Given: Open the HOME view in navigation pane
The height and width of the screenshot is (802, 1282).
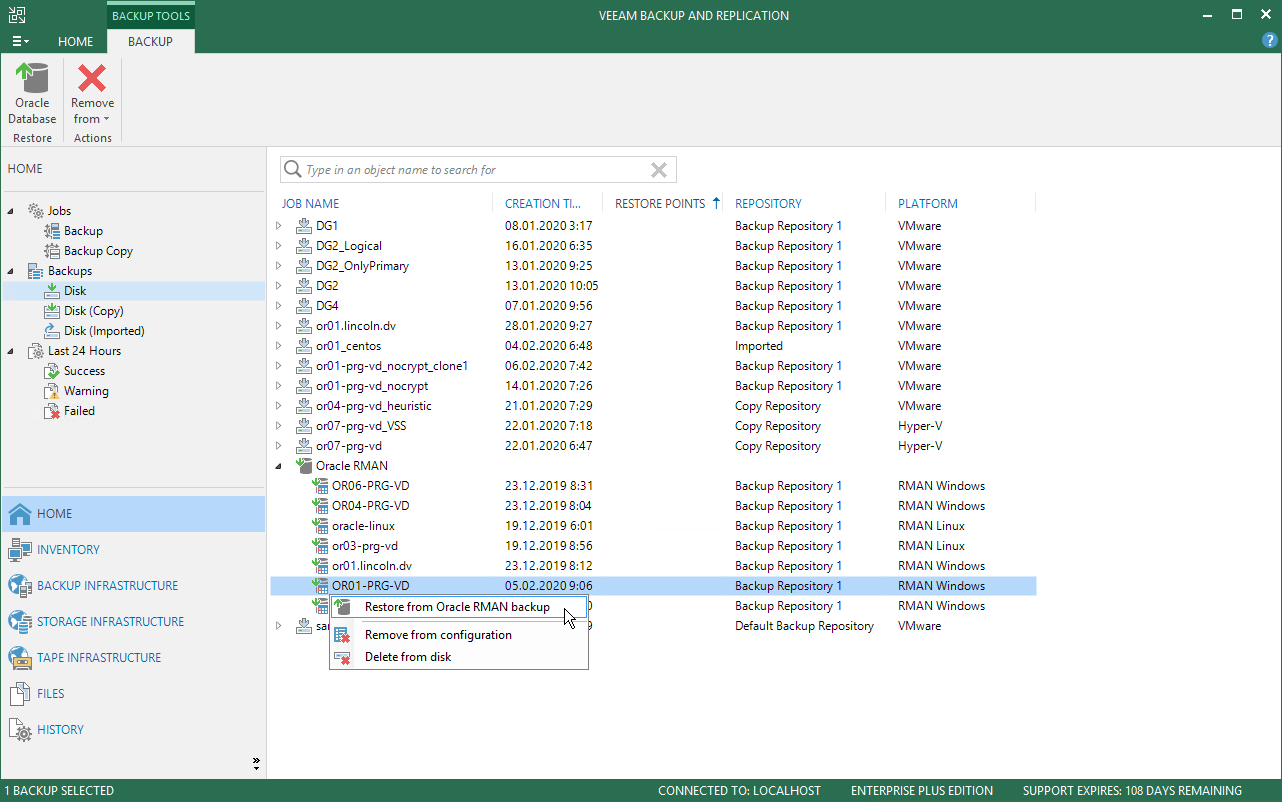Looking at the screenshot, I should pyautogui.click(x=133, y=514).
